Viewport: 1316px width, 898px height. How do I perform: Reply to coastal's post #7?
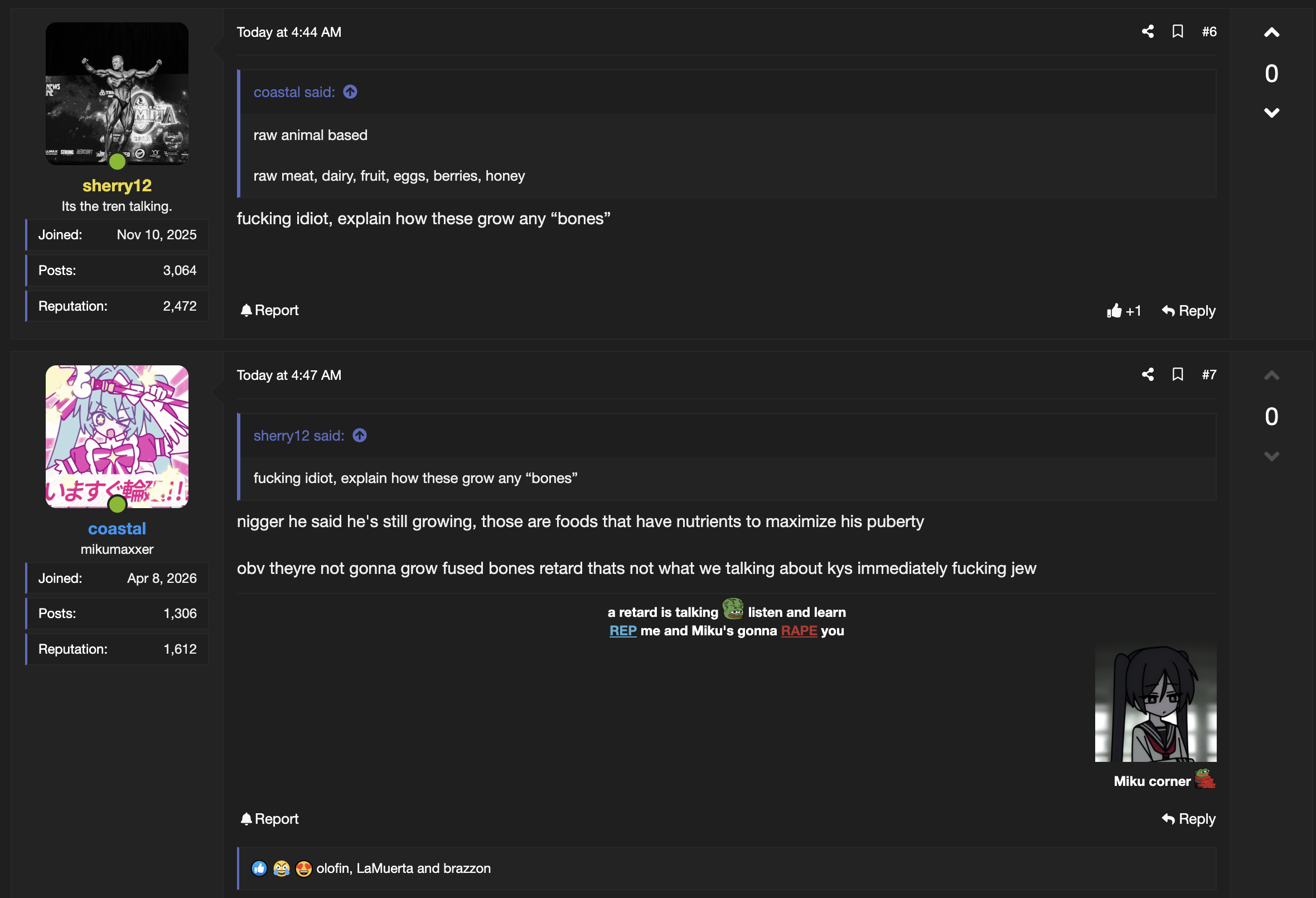tap(1188, 819)
